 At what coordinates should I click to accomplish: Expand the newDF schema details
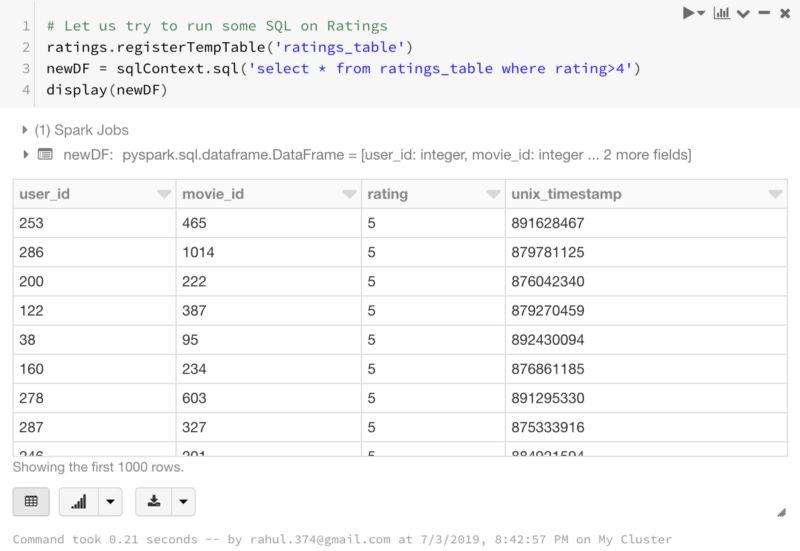(x=25, y=154)
